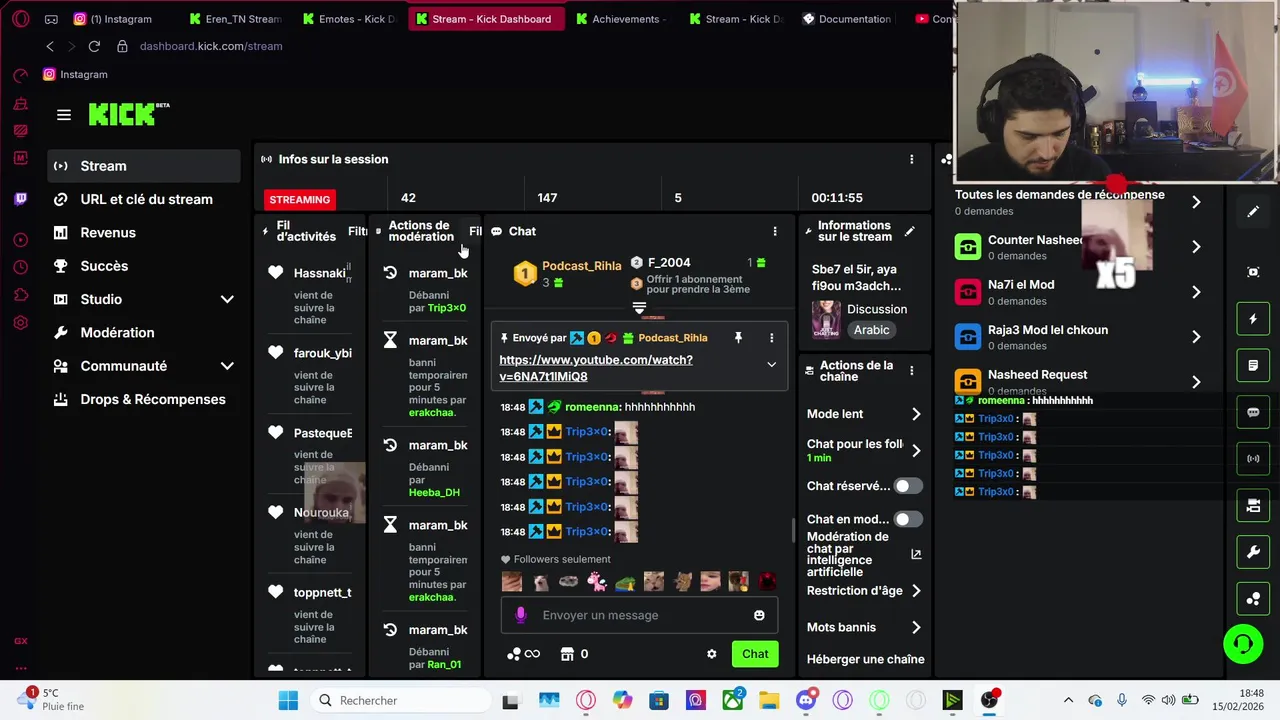The height and width of the screenshot is (720, 1280).
Task: Click the chat bubble icon in right toolbar
Action: click(x=1253, y=412)
